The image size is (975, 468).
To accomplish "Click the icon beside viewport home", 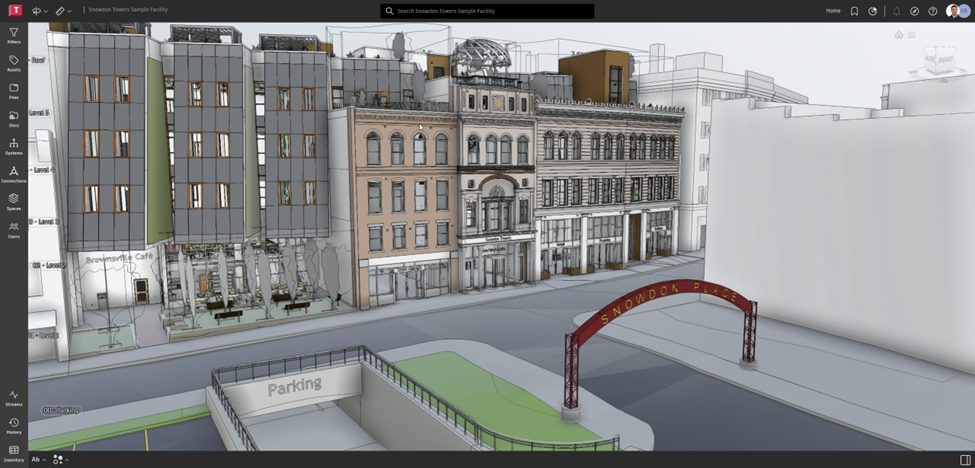I will tap(912, 35).
